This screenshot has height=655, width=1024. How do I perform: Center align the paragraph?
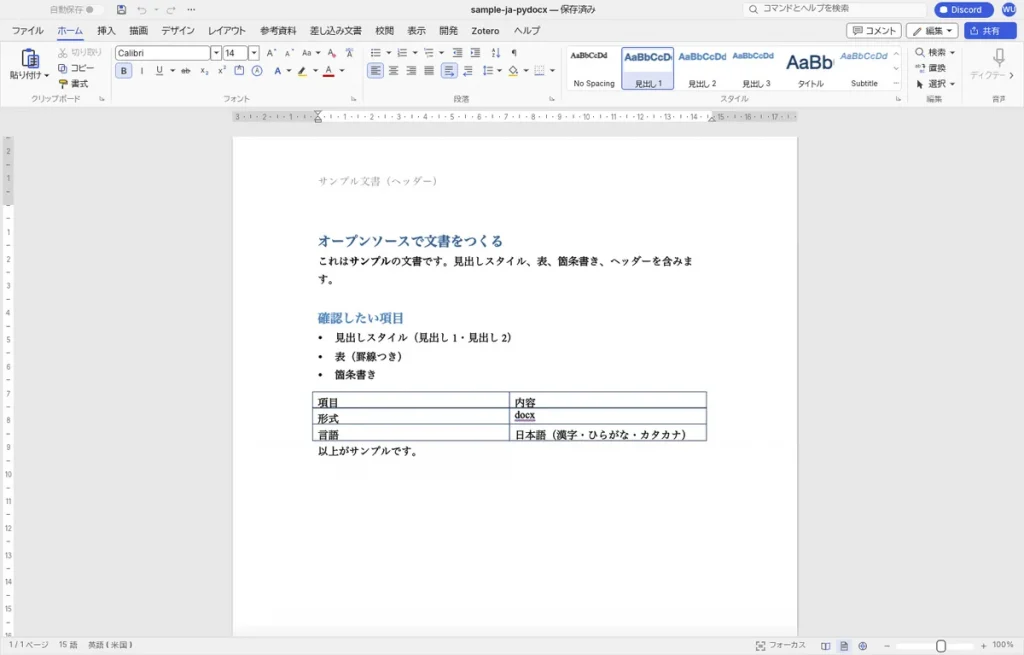coord(393,71)
